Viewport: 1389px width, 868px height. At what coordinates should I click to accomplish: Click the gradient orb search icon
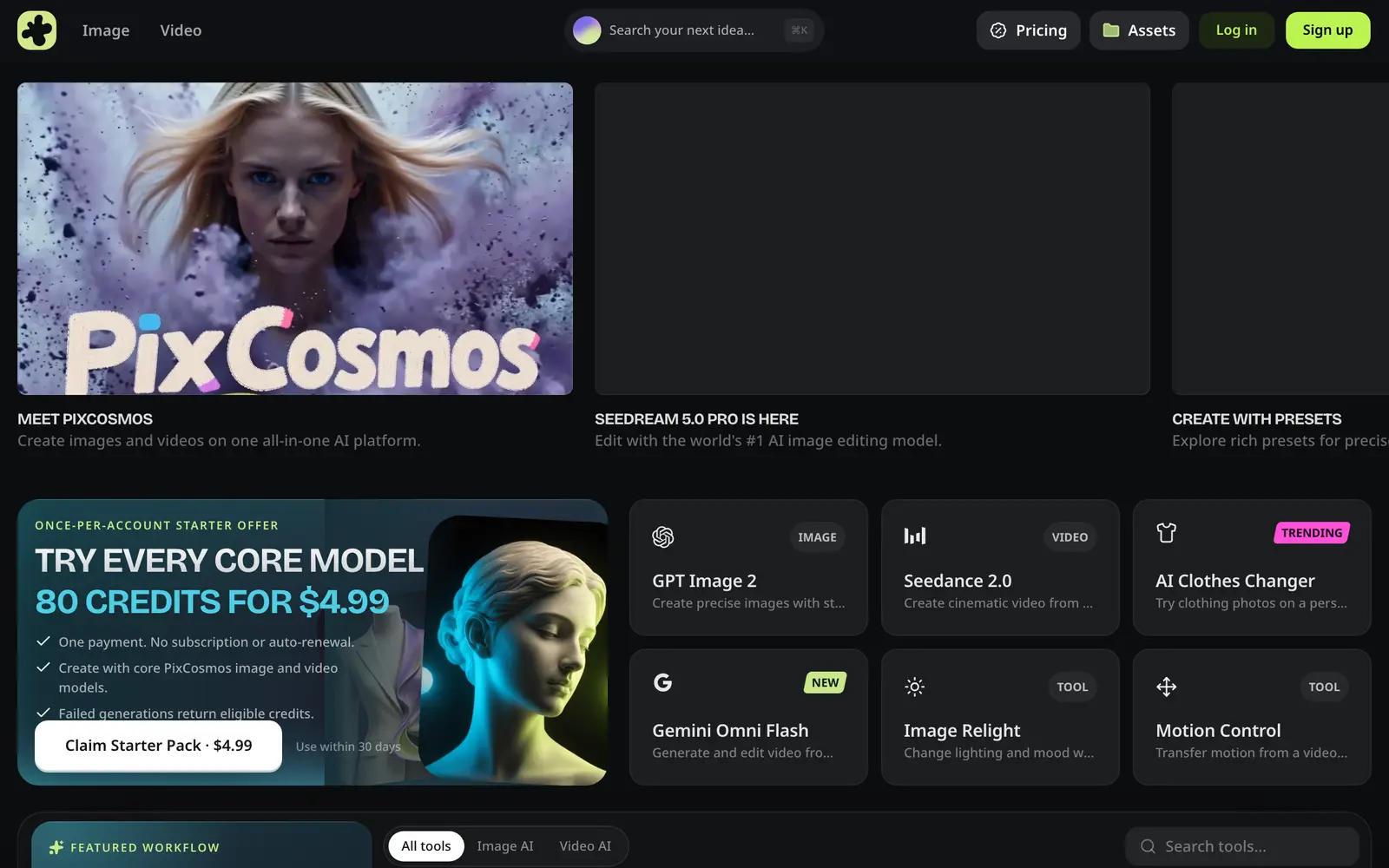pos(587,30)
